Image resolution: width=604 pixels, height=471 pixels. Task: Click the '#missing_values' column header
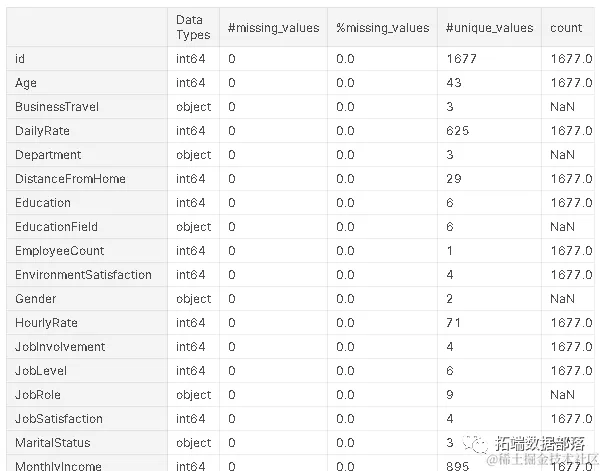click(x=273, y=28)
